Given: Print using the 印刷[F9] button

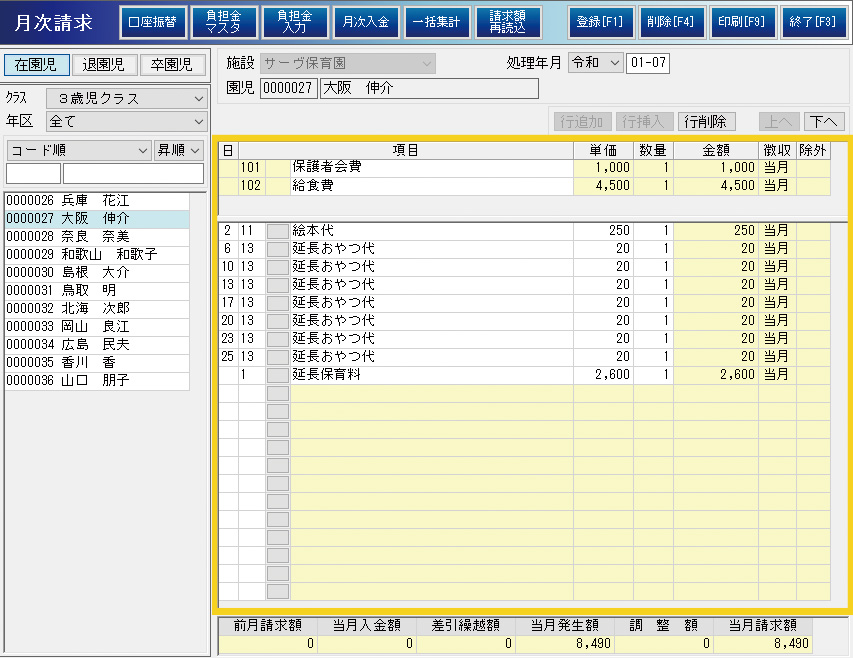Looking at the screenshot, I should [741, 22].
